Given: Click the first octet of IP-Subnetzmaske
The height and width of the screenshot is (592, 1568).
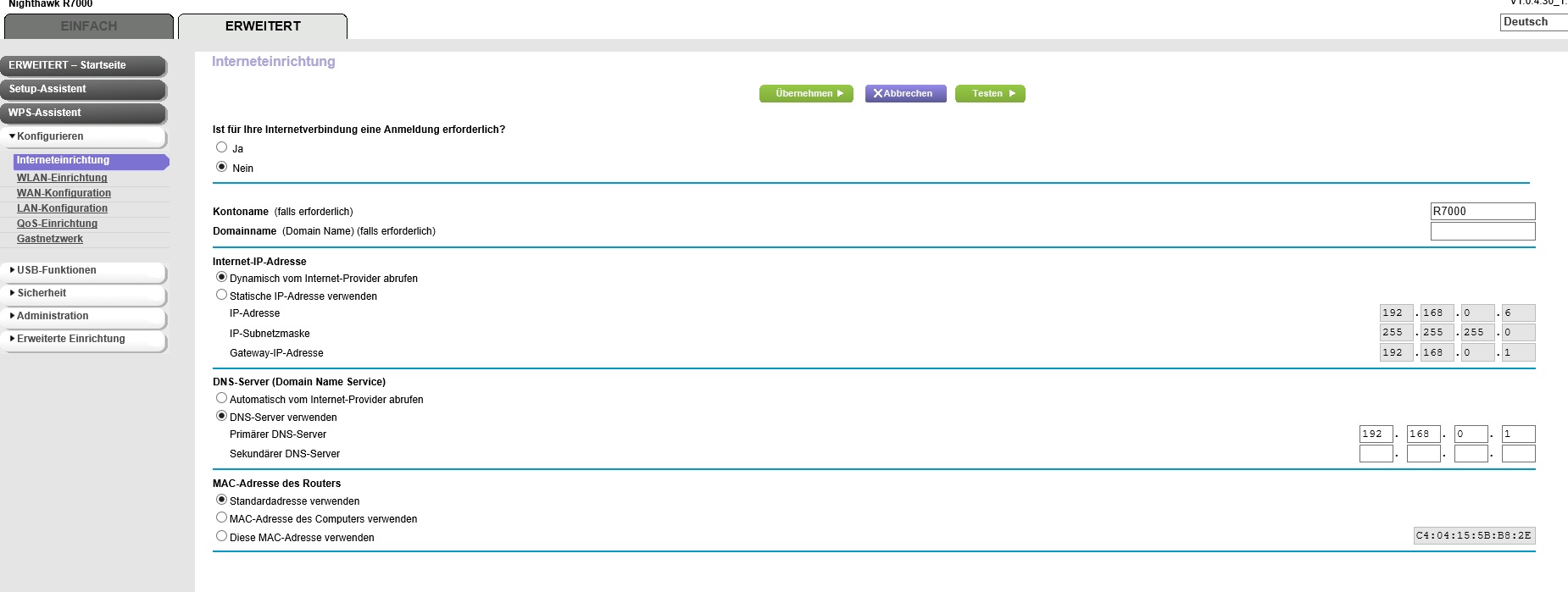Looking at the screenshot, I should pyautogui.click(x=1396, y=333).
